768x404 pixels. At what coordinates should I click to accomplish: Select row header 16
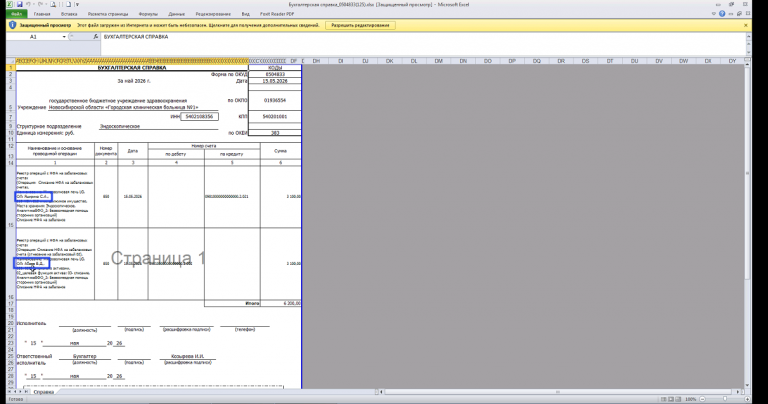pyautogui.click(x=11, y=264)
